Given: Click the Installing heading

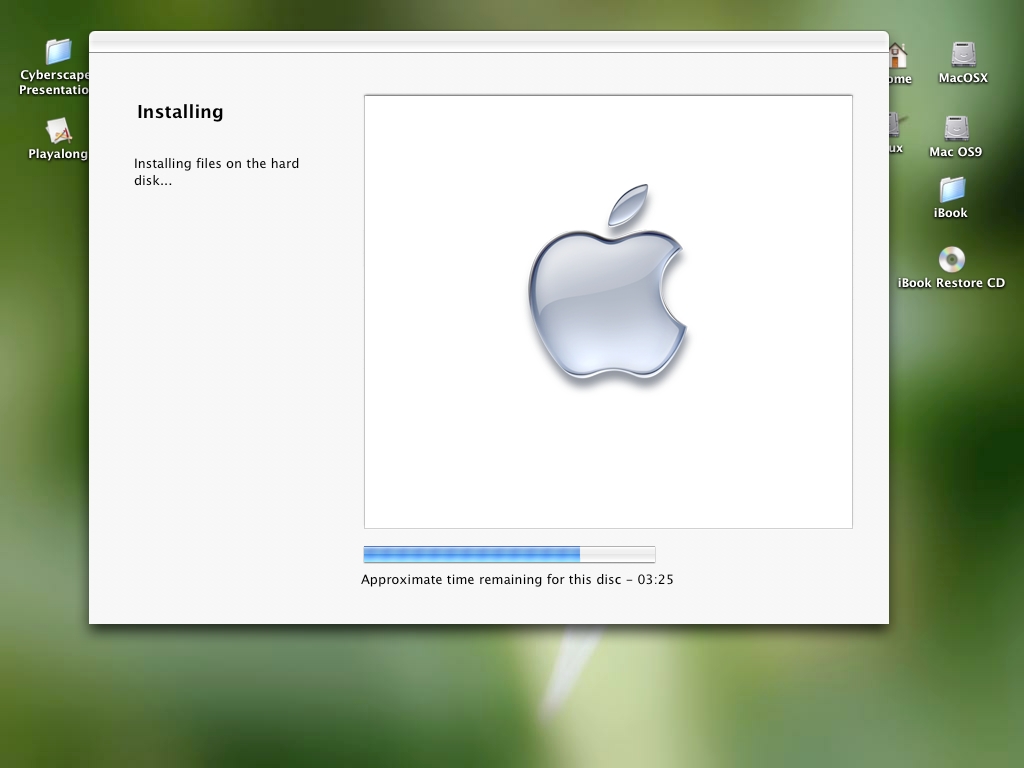Looking at the screenshot, I should tap(180, 112).
